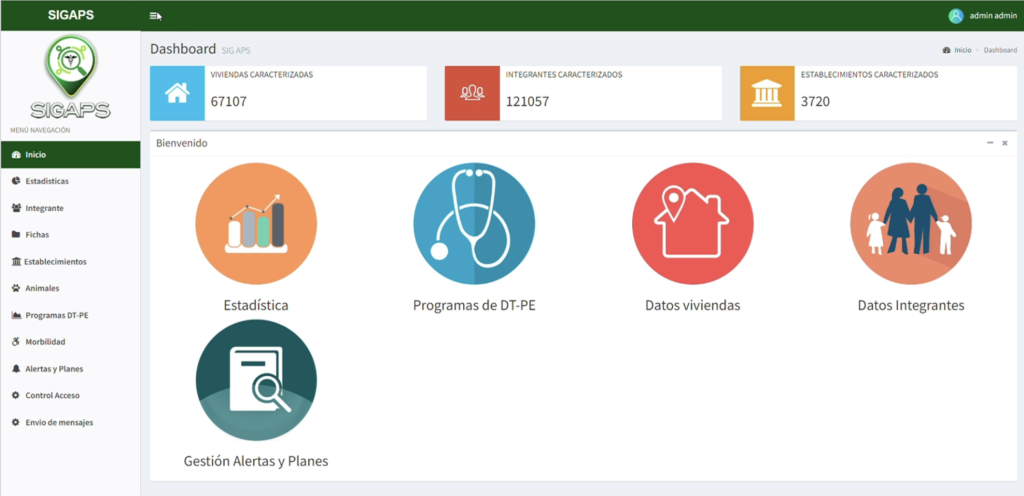Image resolution: width=1024 pixels, height=496 pixels.
Task: Click the red Integrantes Caracterizados people icon
Action: [472, 94]
